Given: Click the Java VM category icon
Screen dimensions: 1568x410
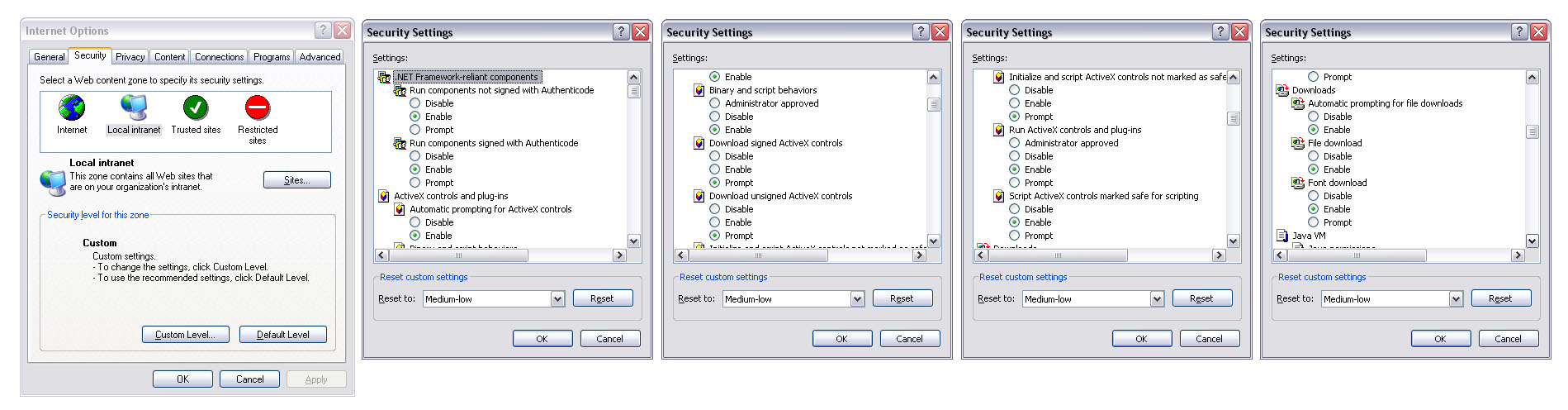Looking at the screenshot, I should point(1282,236).
